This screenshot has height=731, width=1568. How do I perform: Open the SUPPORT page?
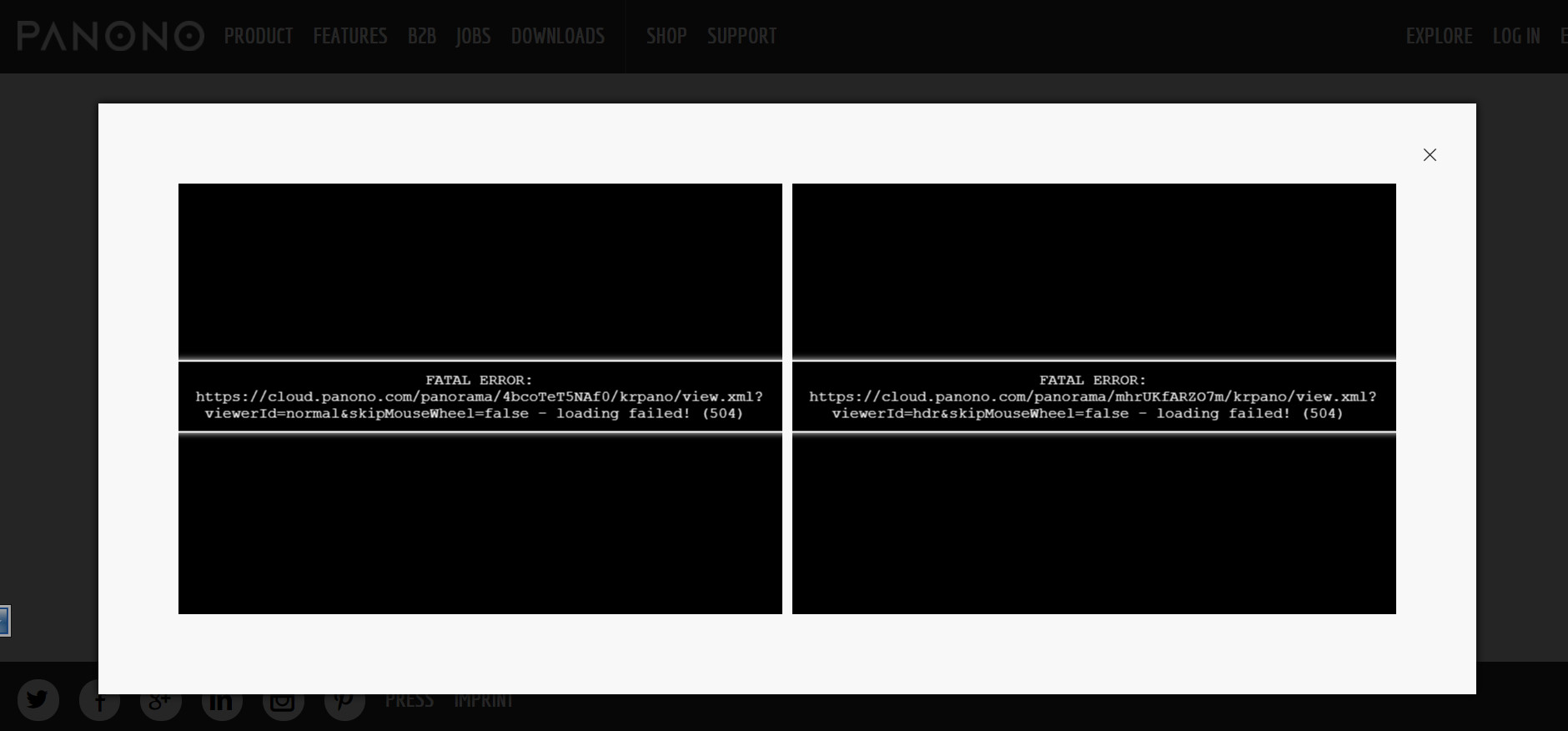tap(741, 37)
